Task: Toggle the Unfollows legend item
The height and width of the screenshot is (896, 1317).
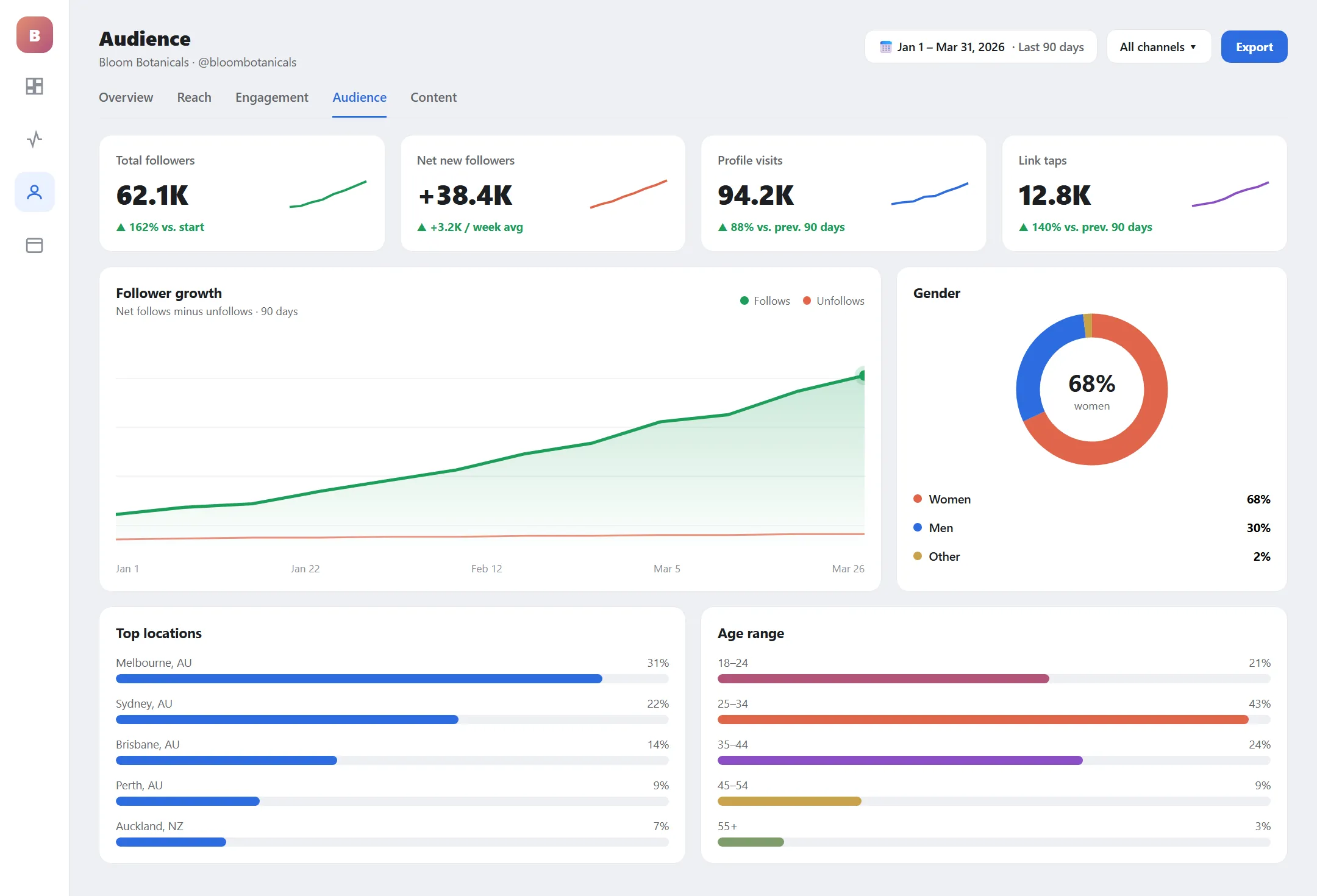Action: tap(833, 301)
